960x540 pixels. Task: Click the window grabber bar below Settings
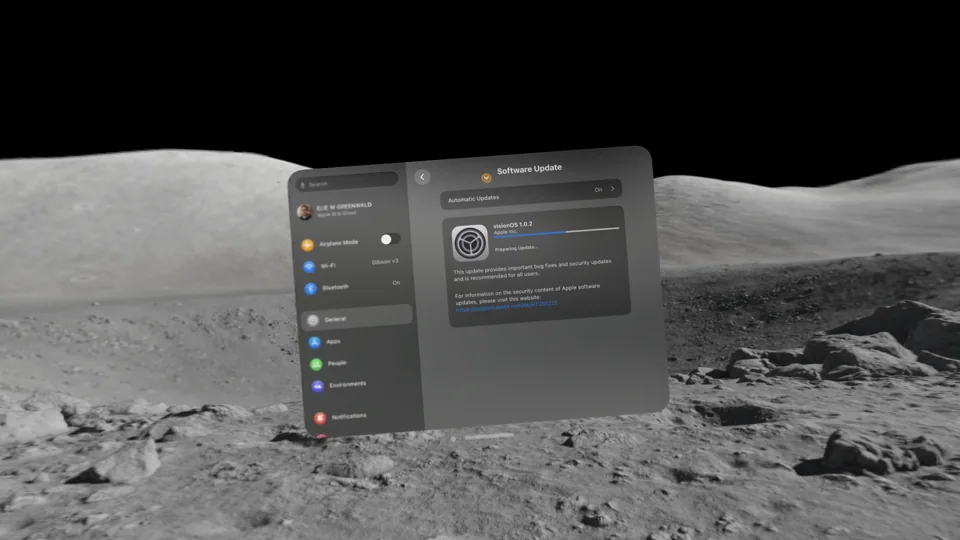489,437
